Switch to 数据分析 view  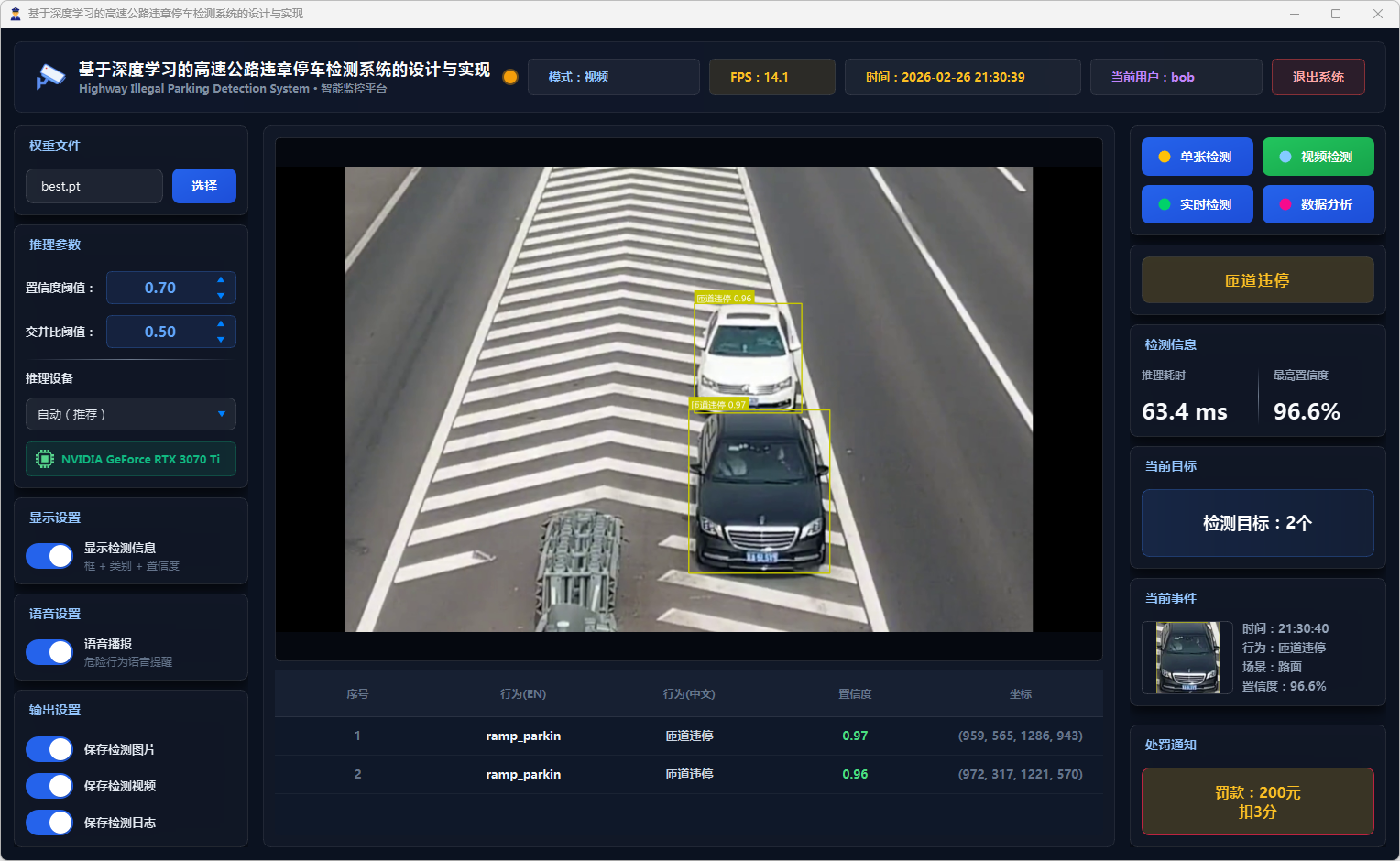click(x=1318, y=204)
